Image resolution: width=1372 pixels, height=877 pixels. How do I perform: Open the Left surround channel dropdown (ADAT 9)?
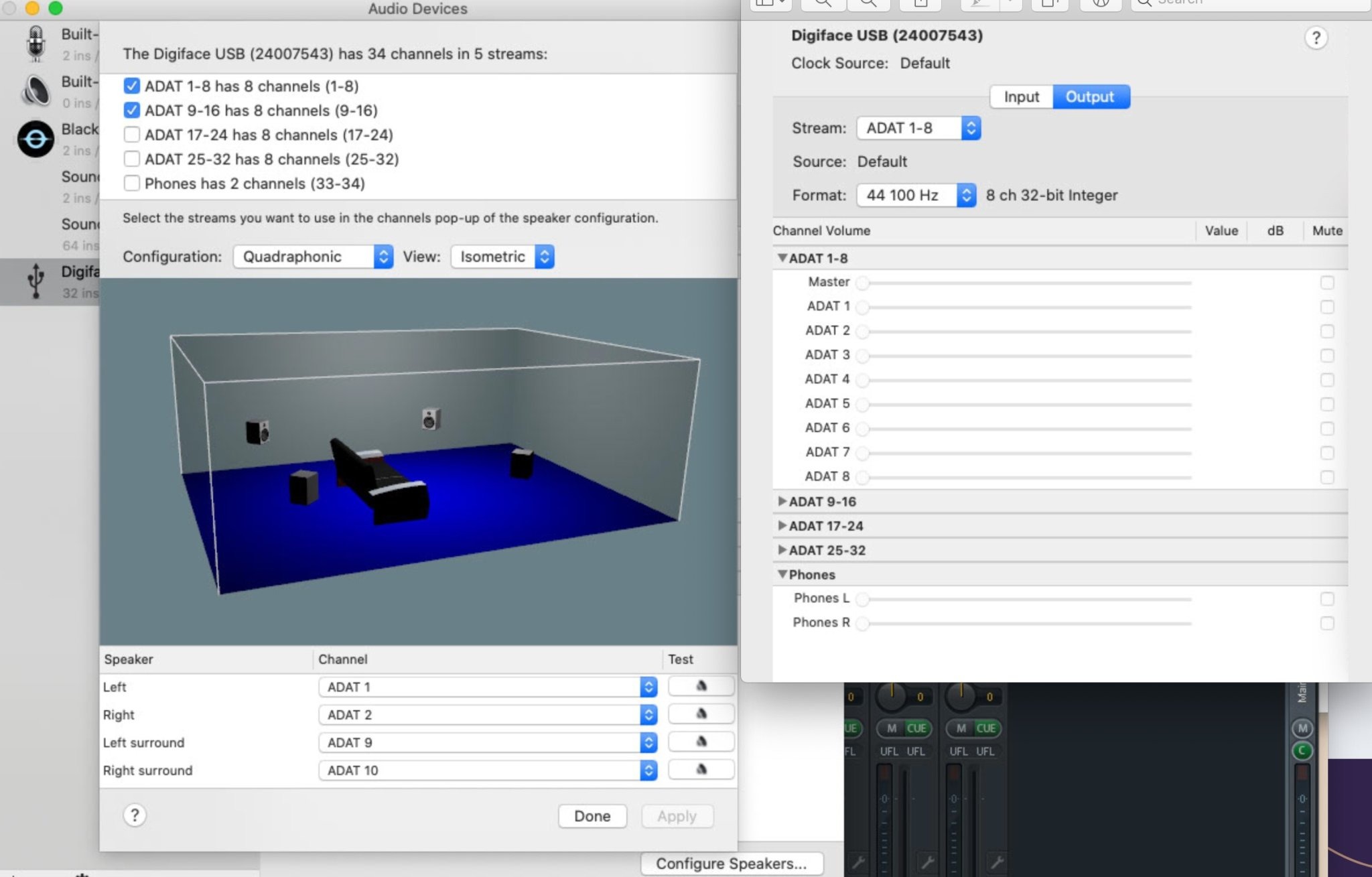[488, 742]
